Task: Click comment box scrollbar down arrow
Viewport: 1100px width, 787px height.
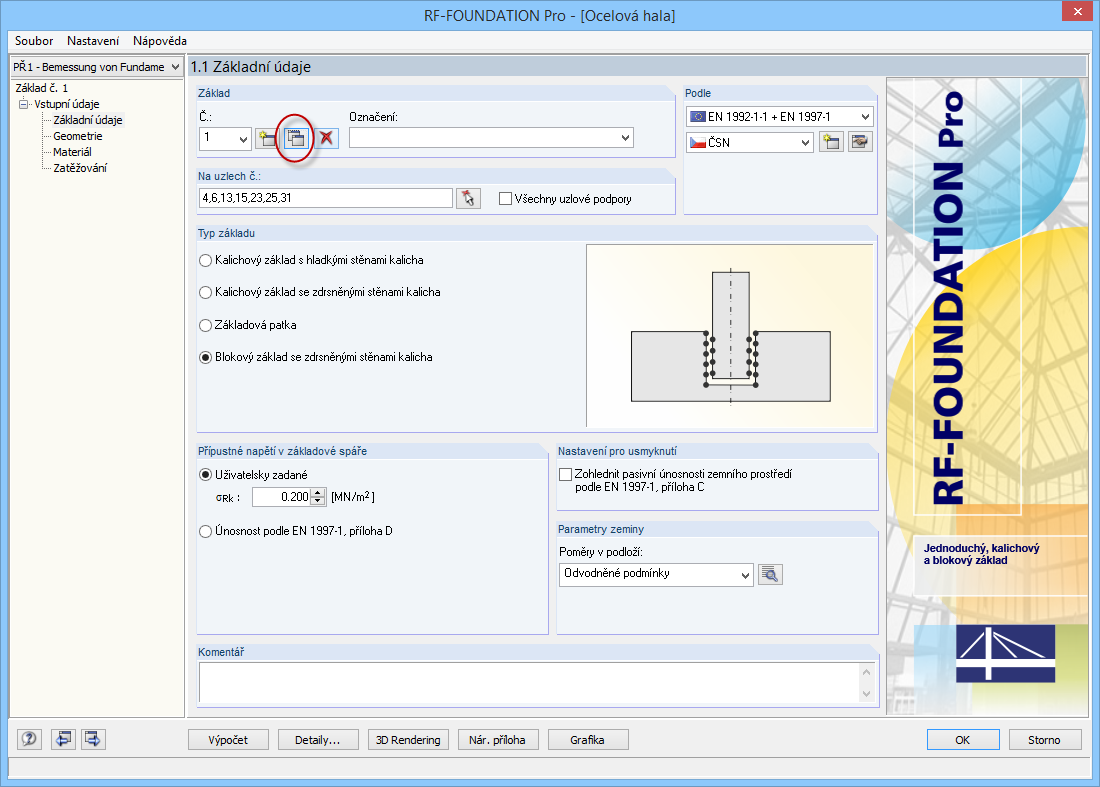Action: [866, 694]
